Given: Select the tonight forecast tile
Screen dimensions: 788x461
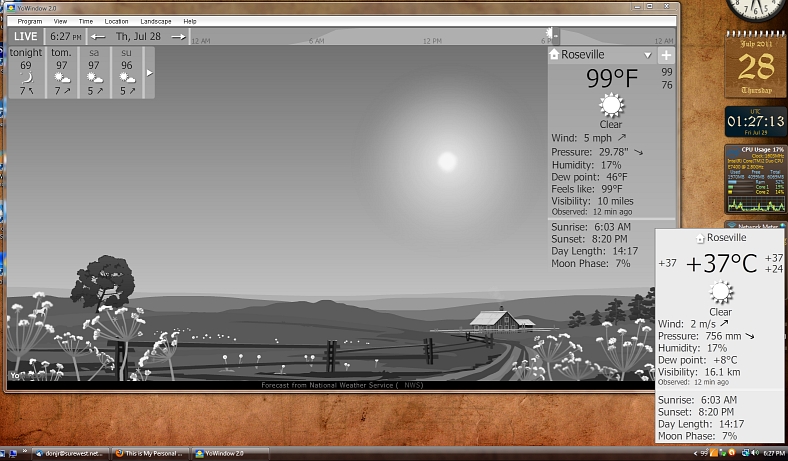Looking at the screenshot, I should 26,72.
